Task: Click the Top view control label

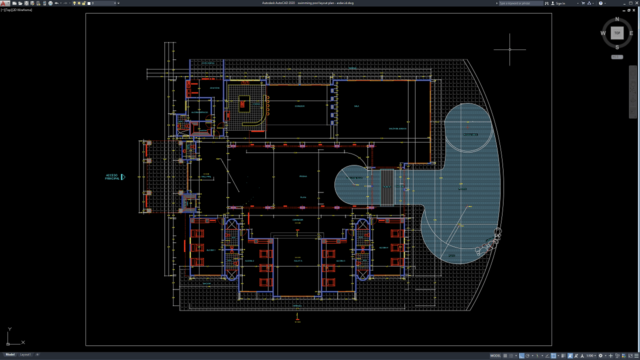Action: [x=7, y=10]
